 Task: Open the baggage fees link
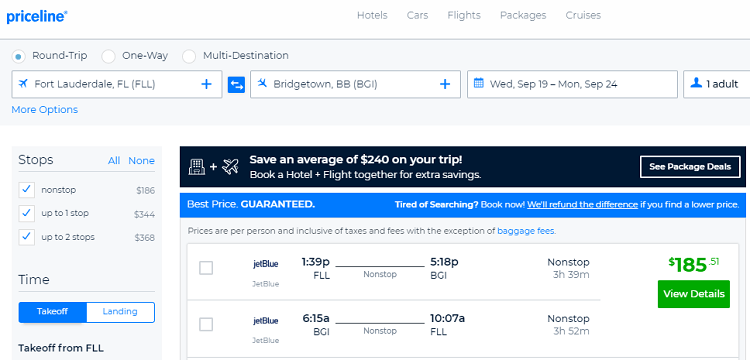[x=526, y=231]
